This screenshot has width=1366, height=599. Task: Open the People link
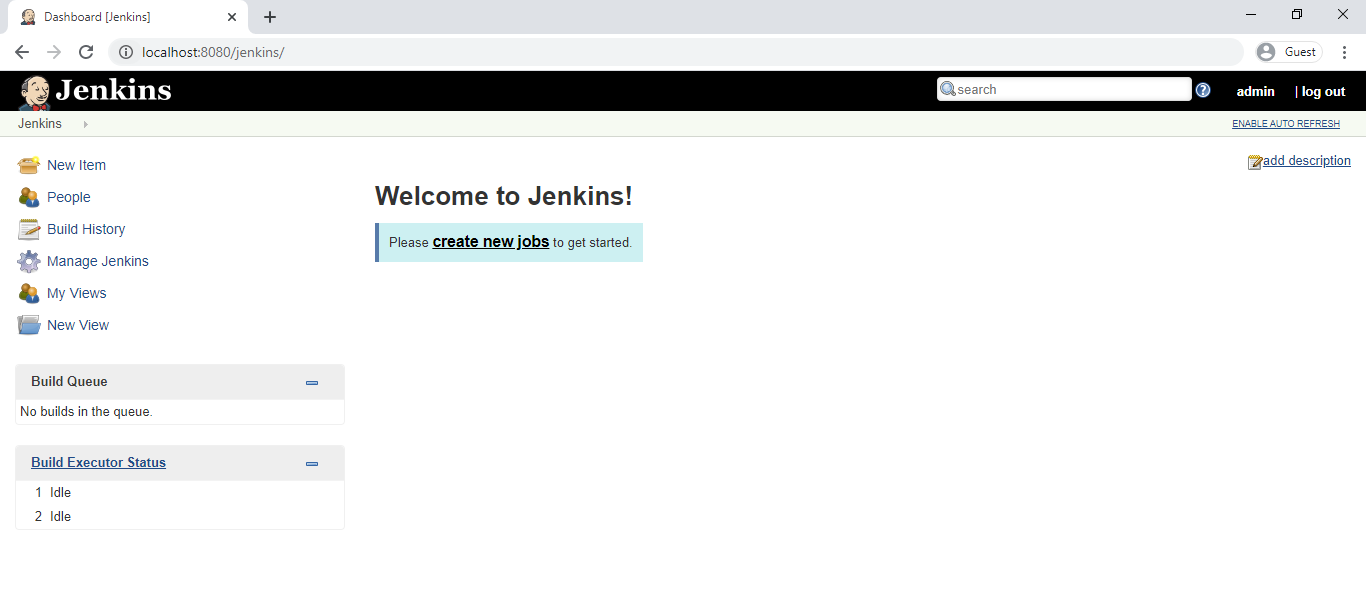(69, 197)
